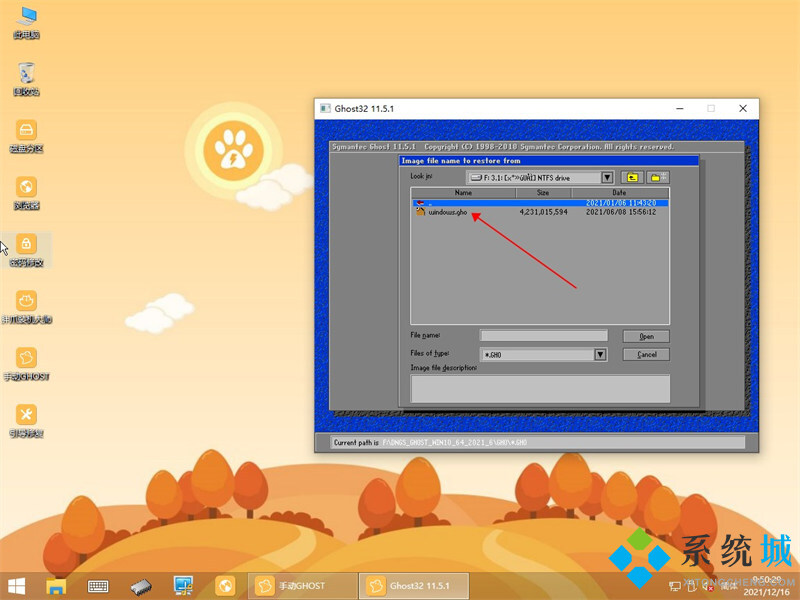Open File Explorer from the taskbar
This screenshot has width=800, height=600.
pyautogui.click(x=56, y=586)
